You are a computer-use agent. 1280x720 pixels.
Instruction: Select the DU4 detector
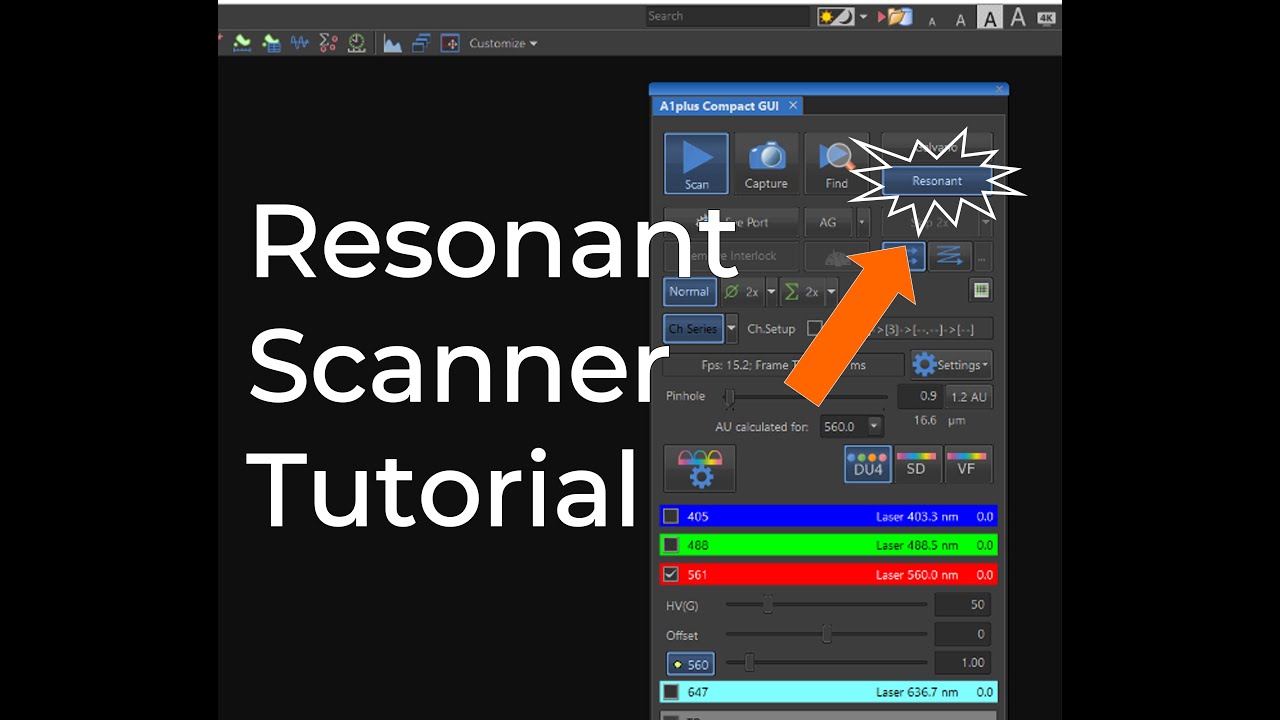(868, 465)
